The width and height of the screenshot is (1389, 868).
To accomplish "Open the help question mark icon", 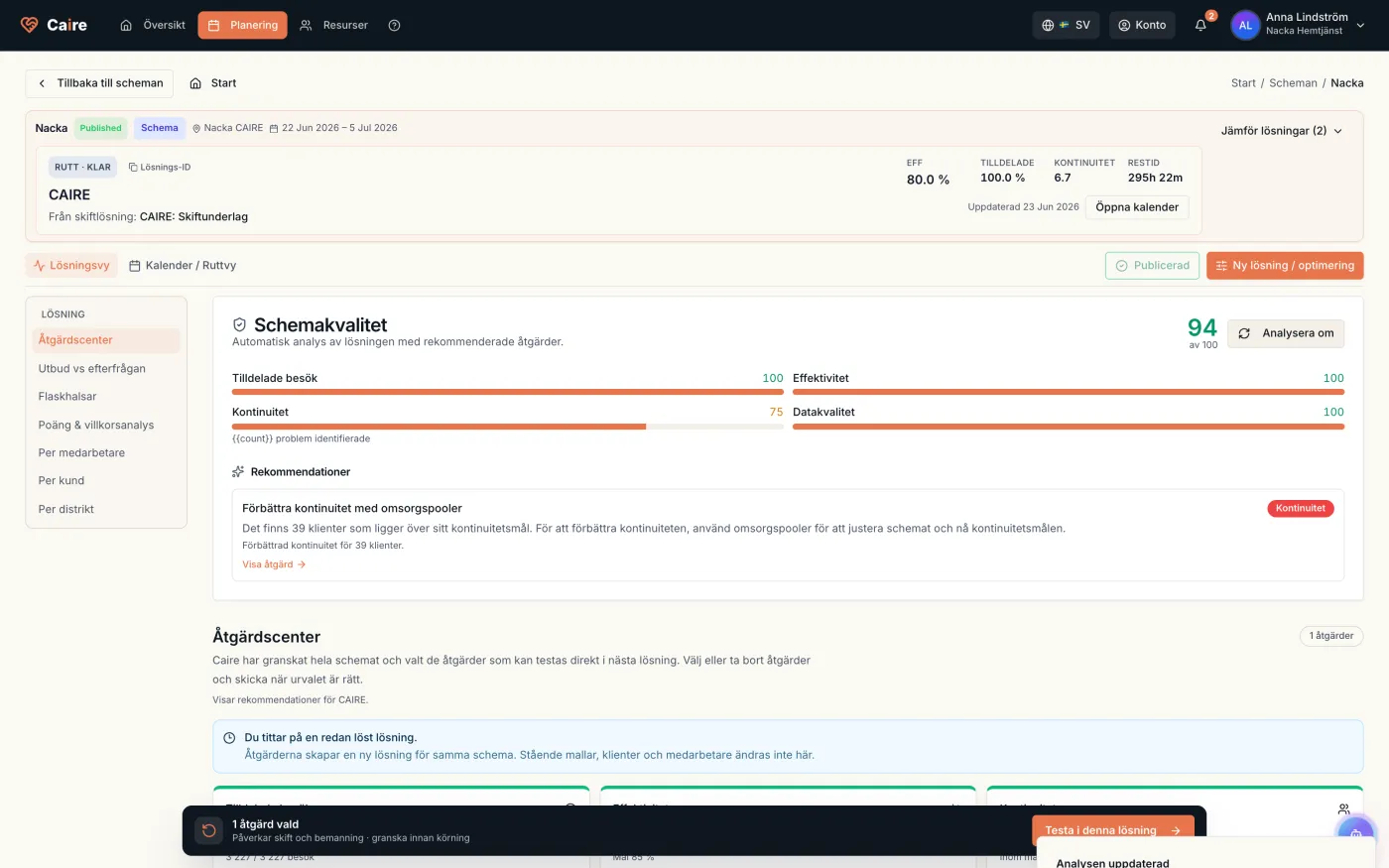I will click(x=394, y=25).
